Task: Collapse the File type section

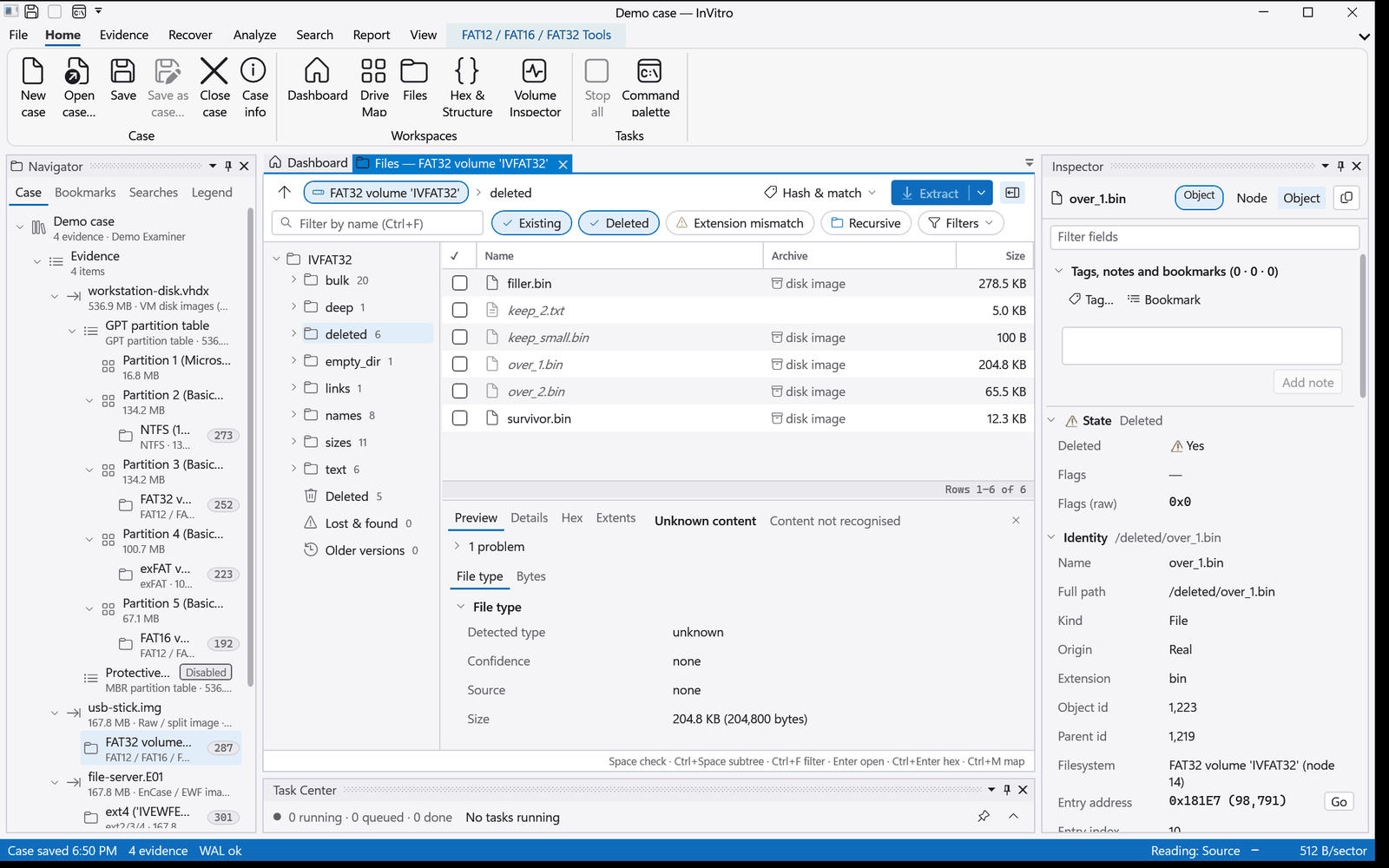Action: [x=460, y=607]
